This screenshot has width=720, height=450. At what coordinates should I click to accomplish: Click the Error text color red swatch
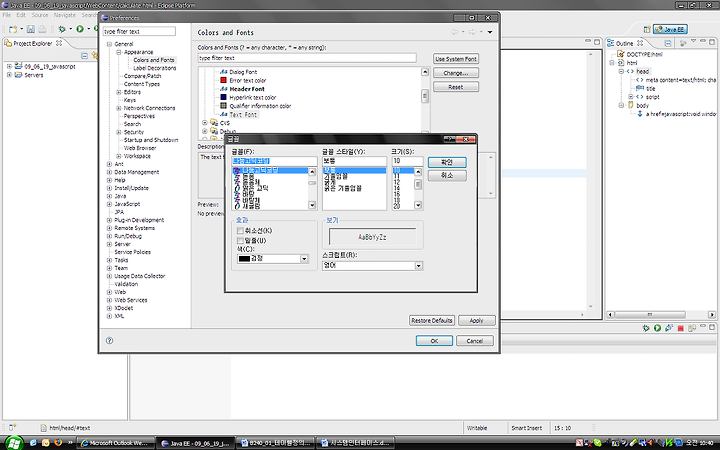point(224,80)
